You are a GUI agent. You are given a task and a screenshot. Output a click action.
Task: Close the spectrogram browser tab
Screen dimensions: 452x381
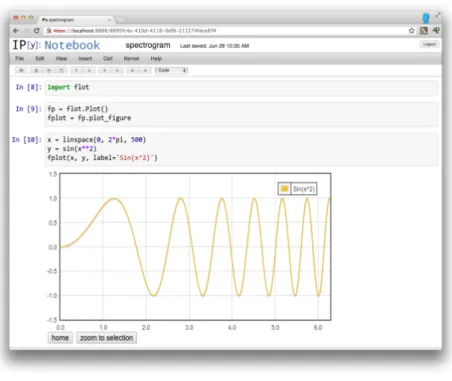coord(109,20)
